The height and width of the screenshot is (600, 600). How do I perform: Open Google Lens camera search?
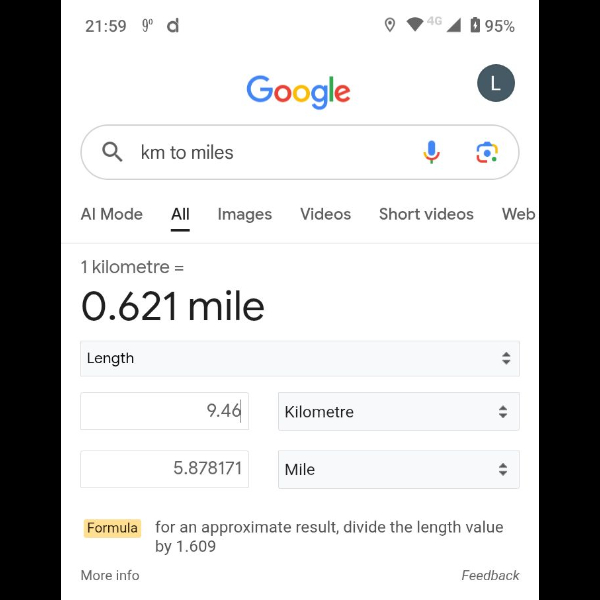487,152
